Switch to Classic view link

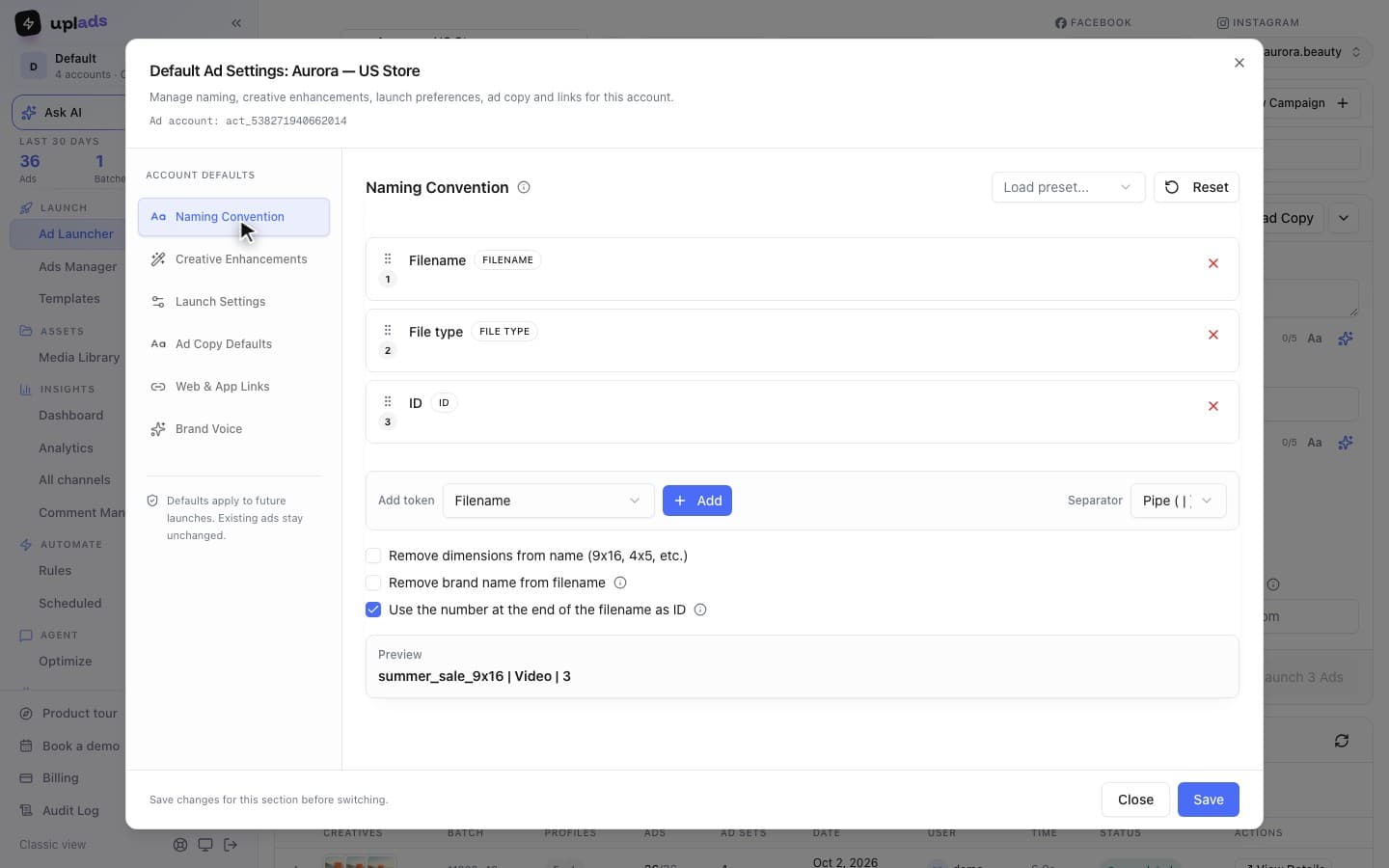[x=53, y=845]
